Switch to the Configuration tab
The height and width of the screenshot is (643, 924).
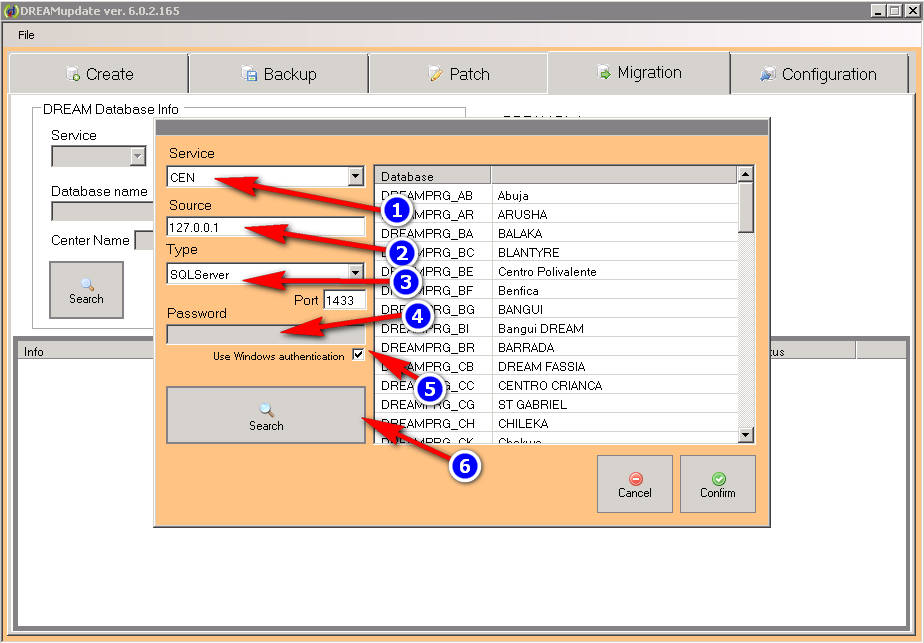point(820,74)
